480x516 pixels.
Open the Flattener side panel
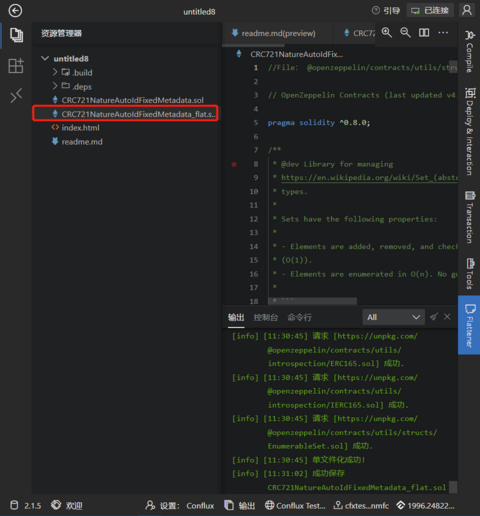(x=469, y=325)
